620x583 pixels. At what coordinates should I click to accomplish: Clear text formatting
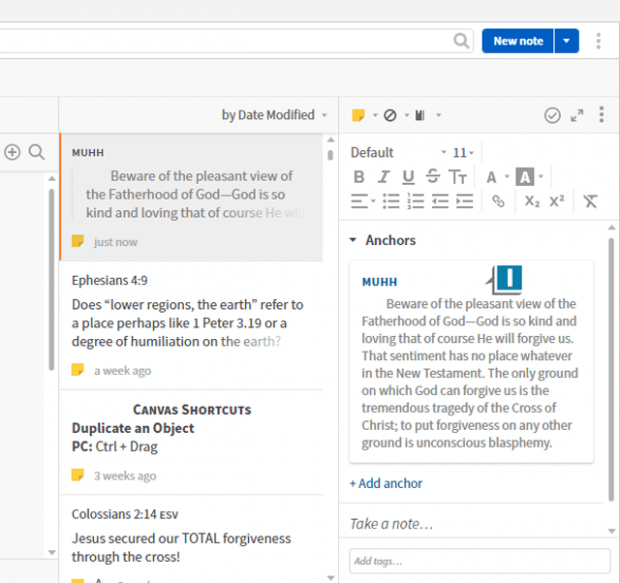click(590, 201)
